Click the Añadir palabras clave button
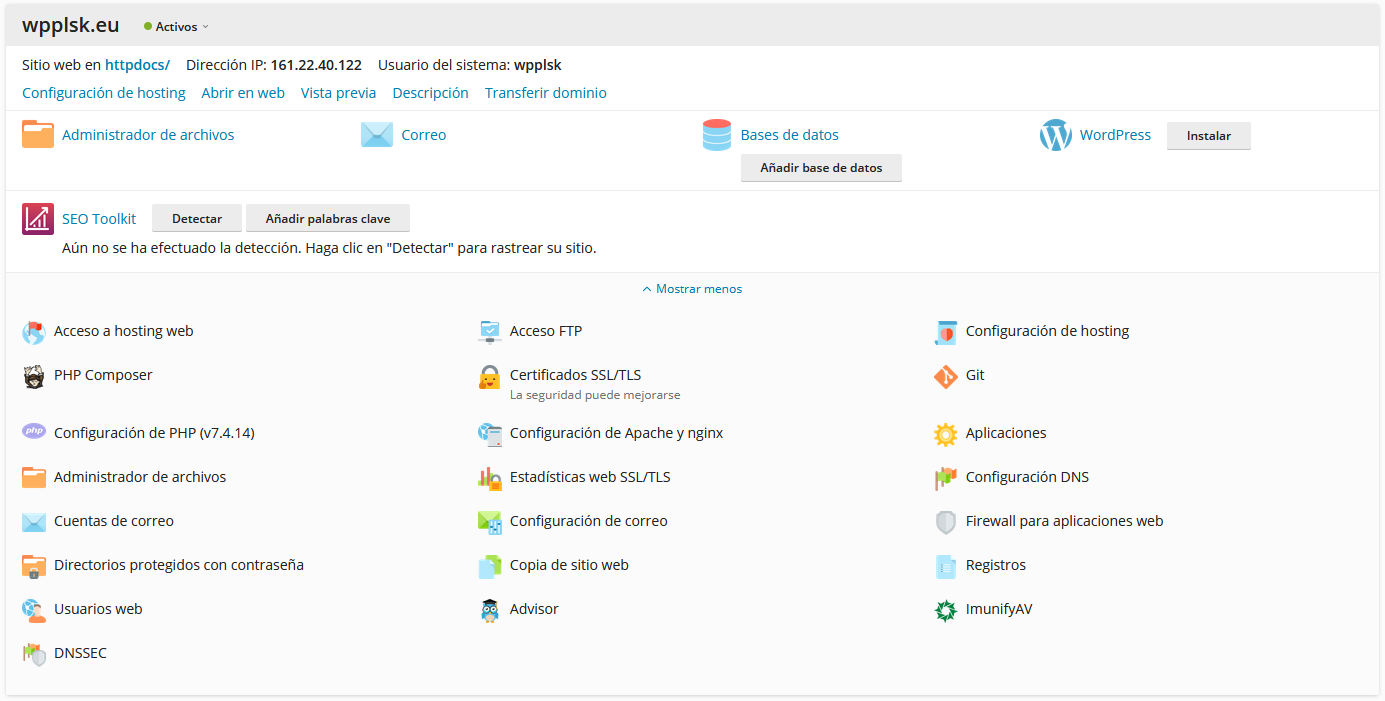The width and height of the screenshot is (1385, 701). [328, 218]
